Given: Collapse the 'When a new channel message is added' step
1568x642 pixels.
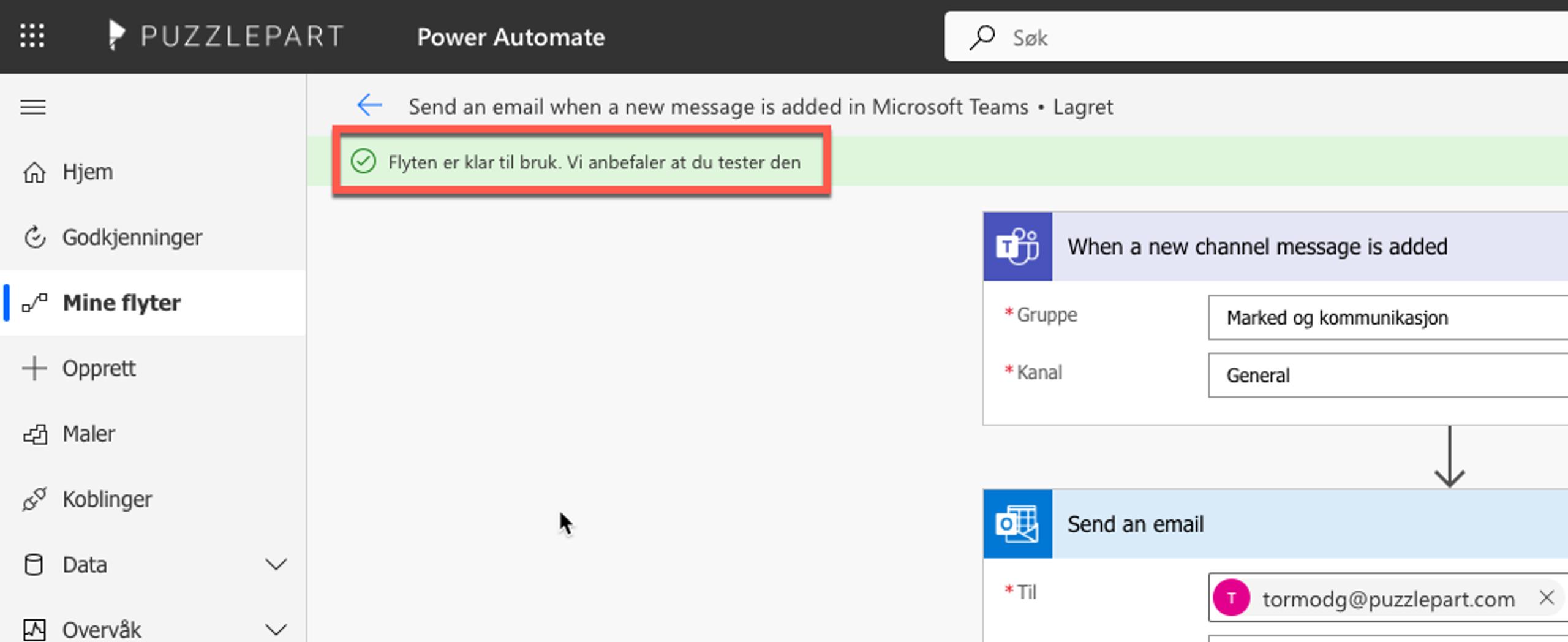Looking at the screenshot, I should pos(1276,246).
